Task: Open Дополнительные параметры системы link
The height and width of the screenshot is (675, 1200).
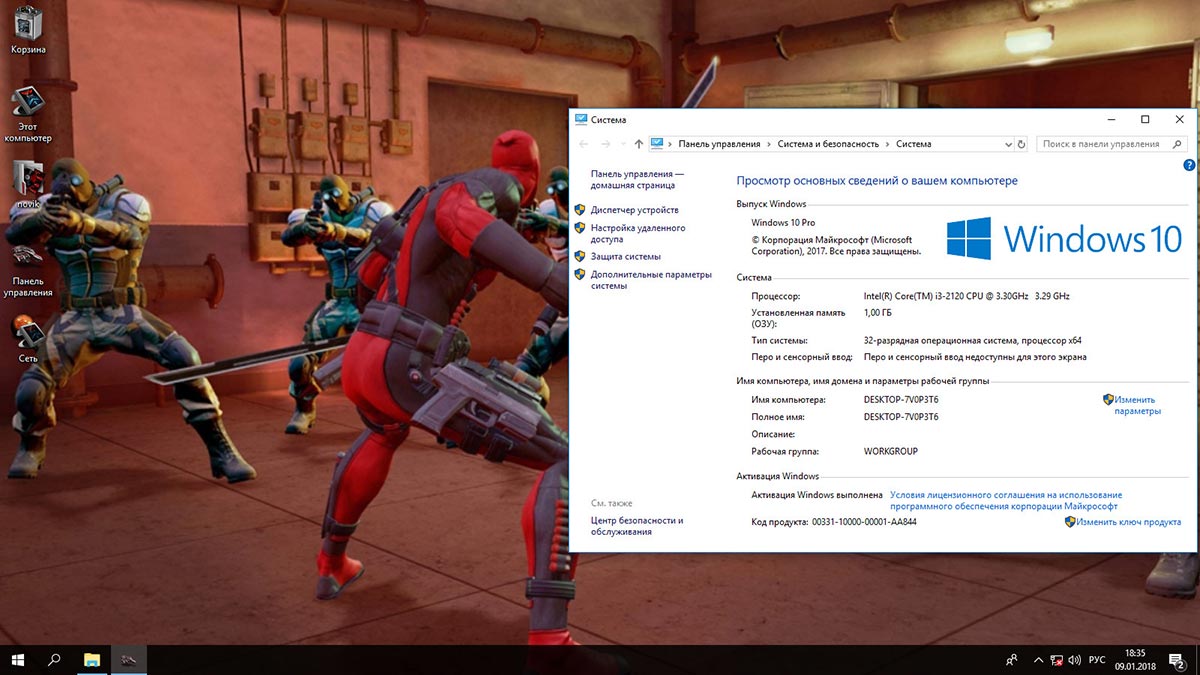Action: [x=650, y=280]
